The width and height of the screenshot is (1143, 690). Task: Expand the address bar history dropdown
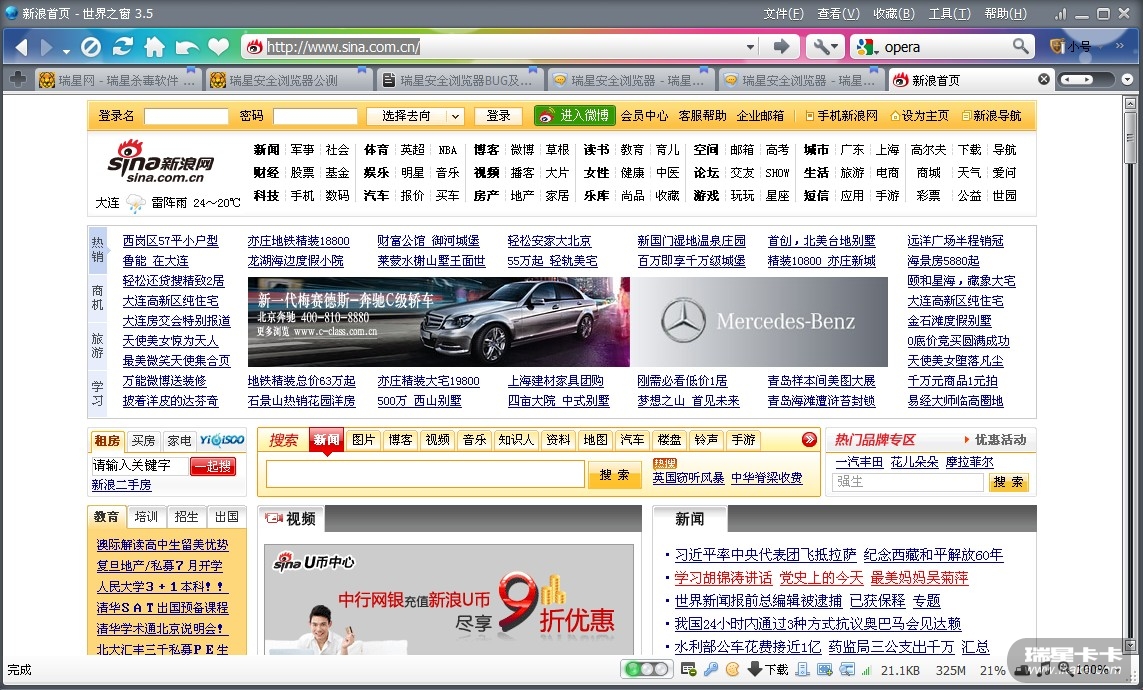750,47
